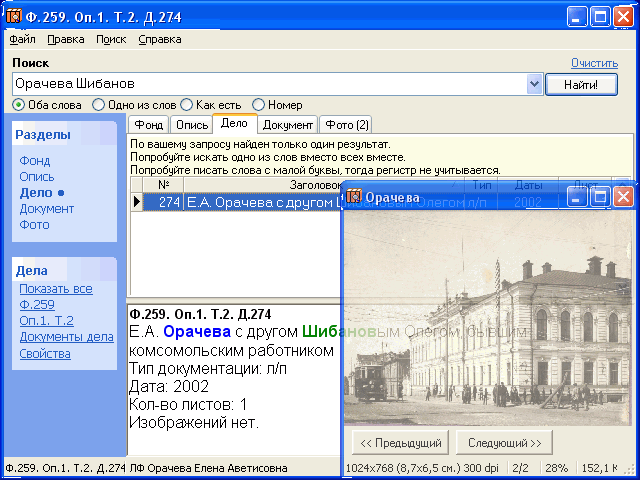Click the highlighted word Орачева in description

pos(197,331)
